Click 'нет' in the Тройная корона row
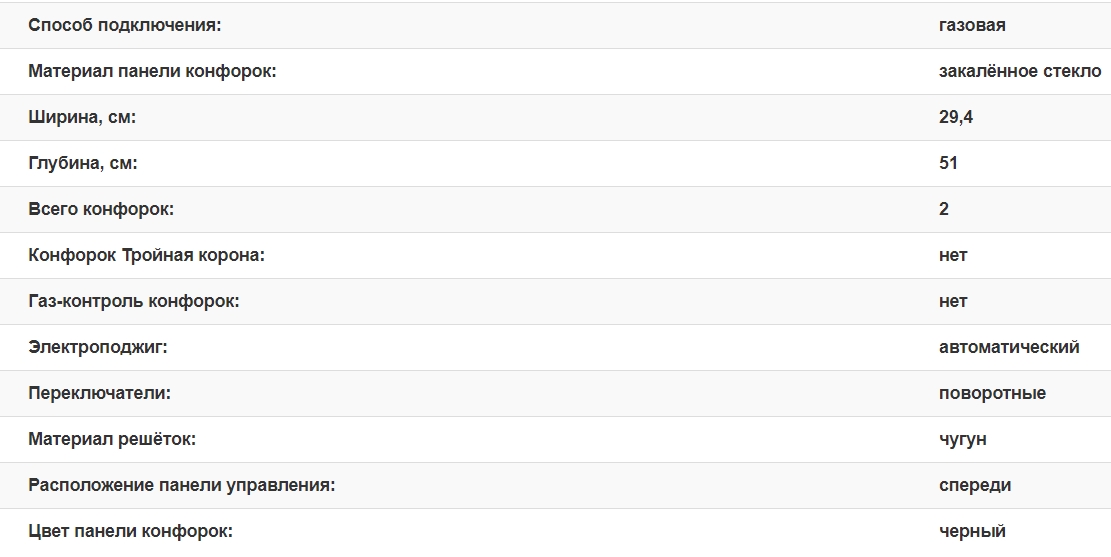The height and width of the screenshot is (557, 1111). (x=953, y=255)
